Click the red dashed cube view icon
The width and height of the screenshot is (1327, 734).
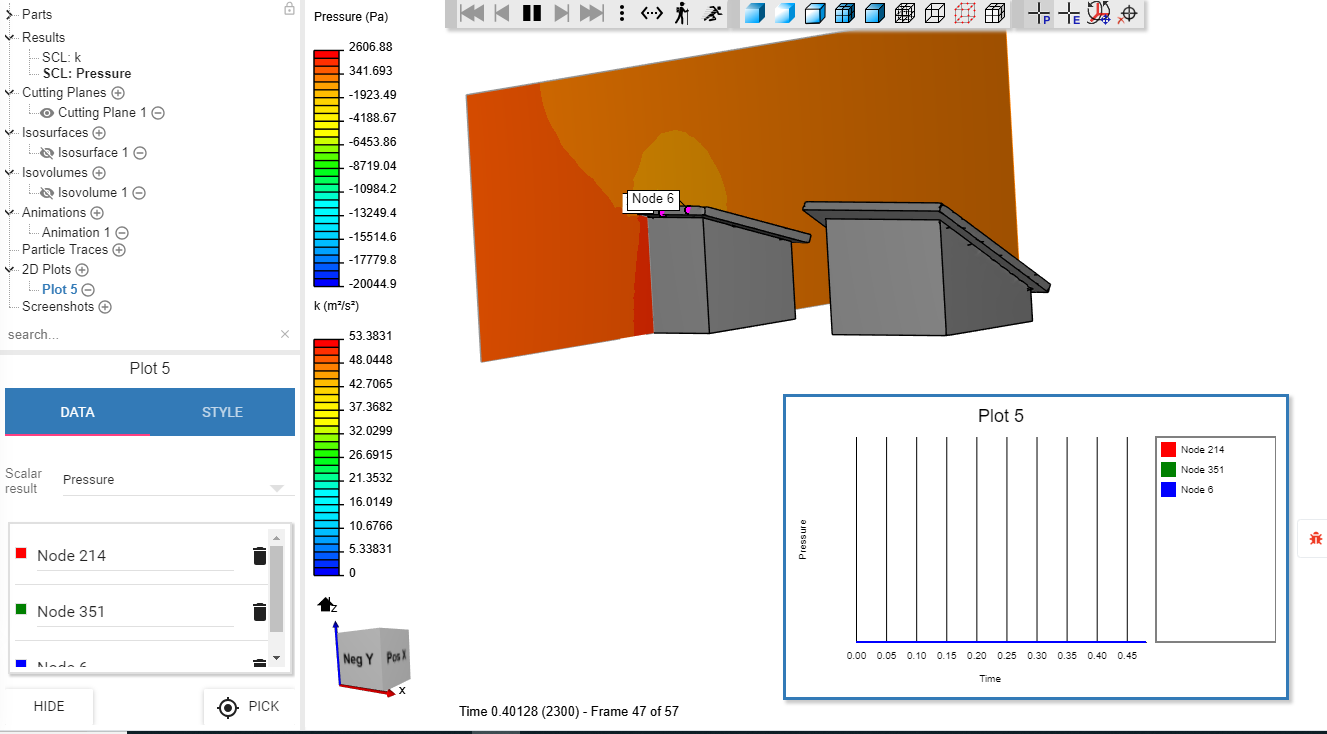(964, 13)
